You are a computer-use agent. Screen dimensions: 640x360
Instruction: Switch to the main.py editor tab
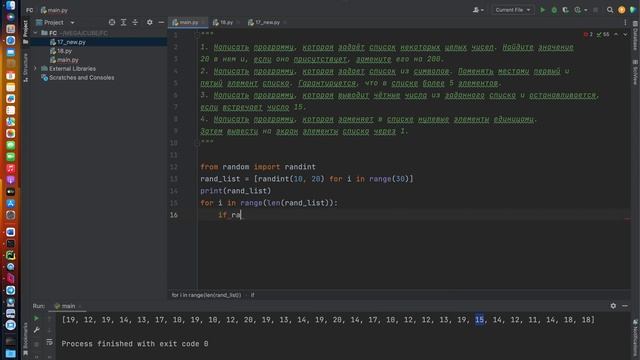click(189, 22)
